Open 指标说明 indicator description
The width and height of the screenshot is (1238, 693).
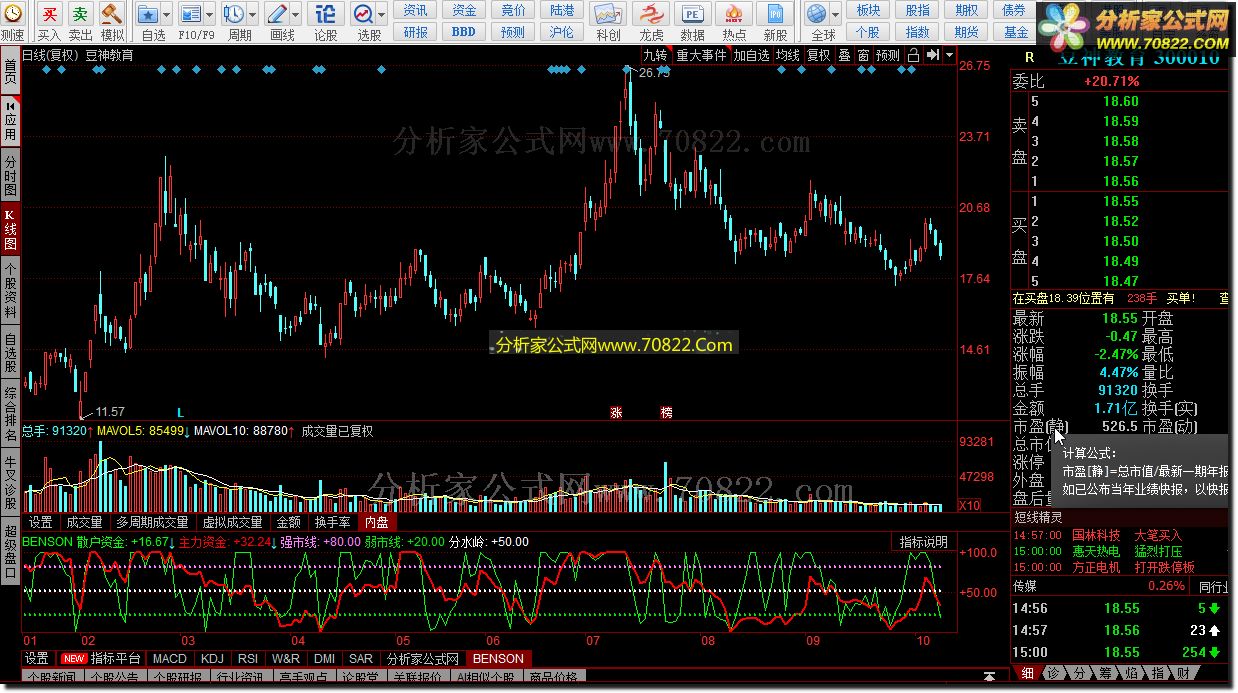923,542
